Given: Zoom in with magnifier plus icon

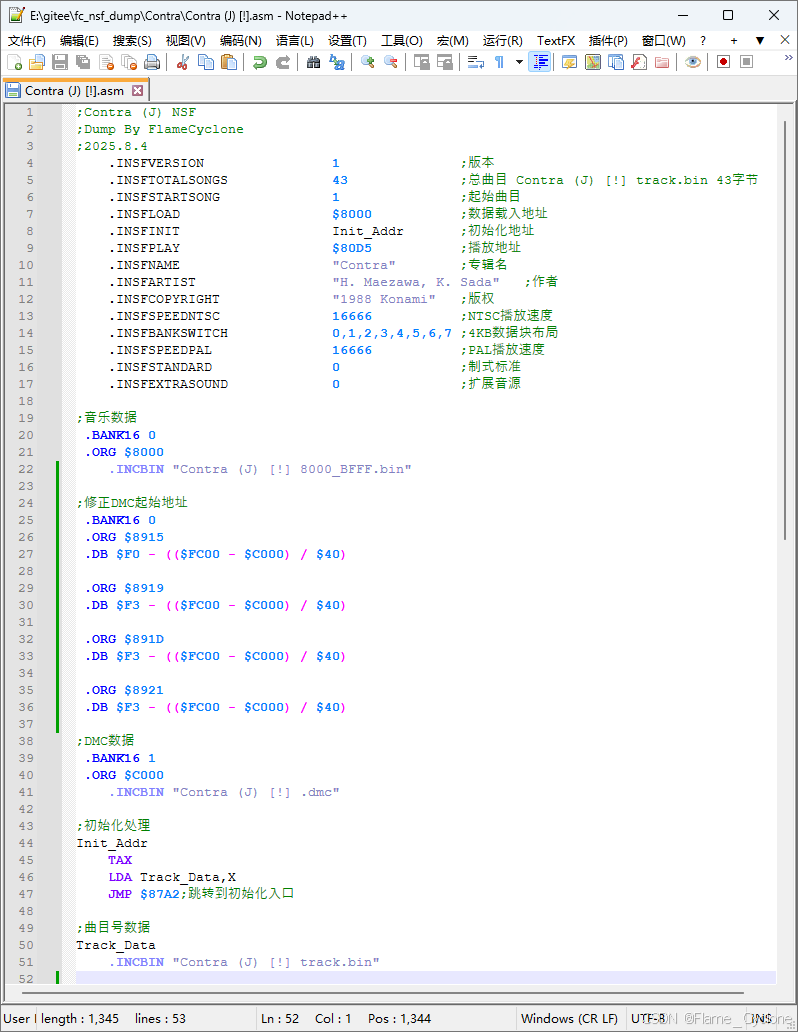Looking at the screenshot, I should [x=368, y=63].
